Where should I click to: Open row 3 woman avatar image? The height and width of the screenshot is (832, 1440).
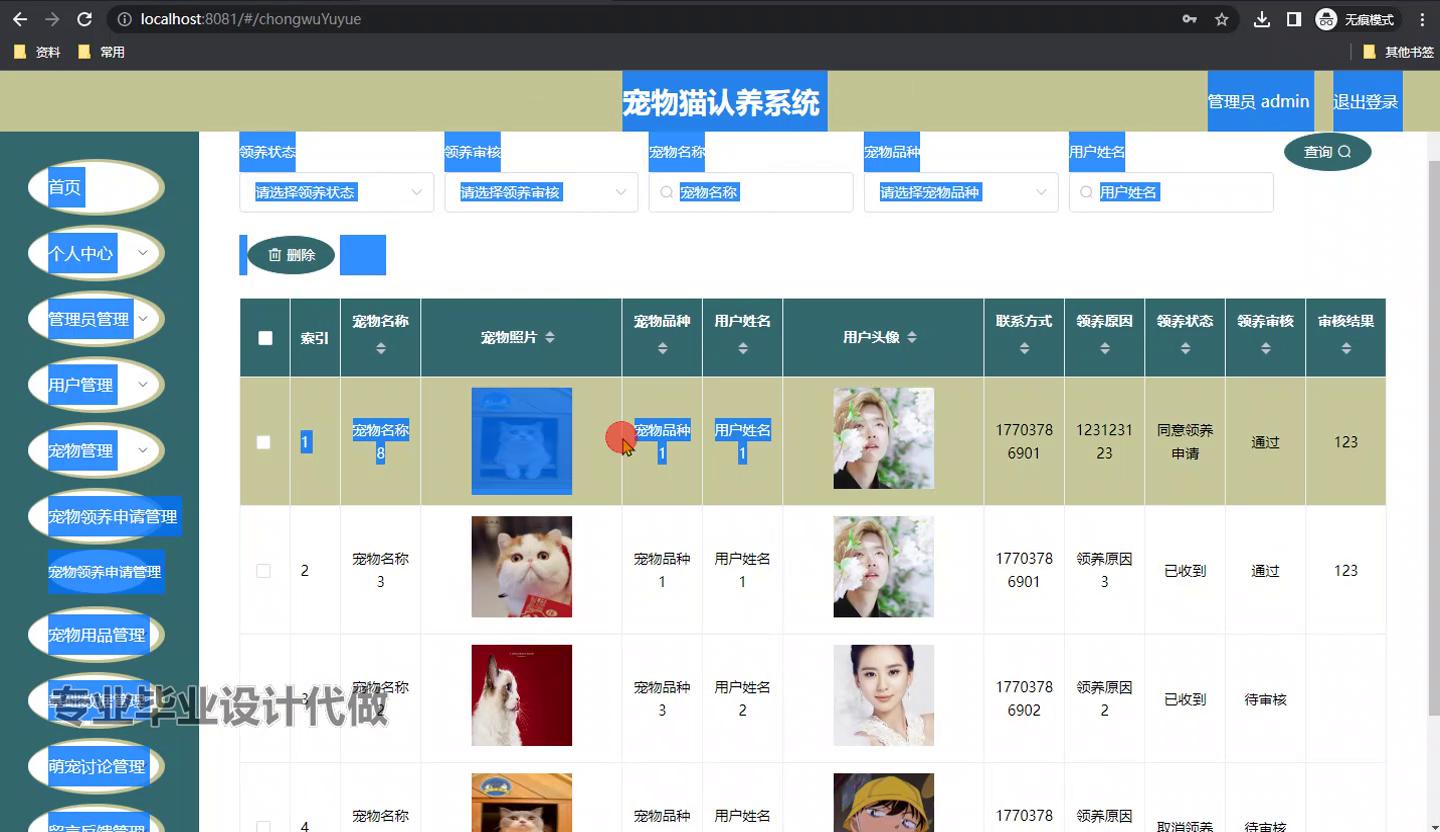point(884,695)
